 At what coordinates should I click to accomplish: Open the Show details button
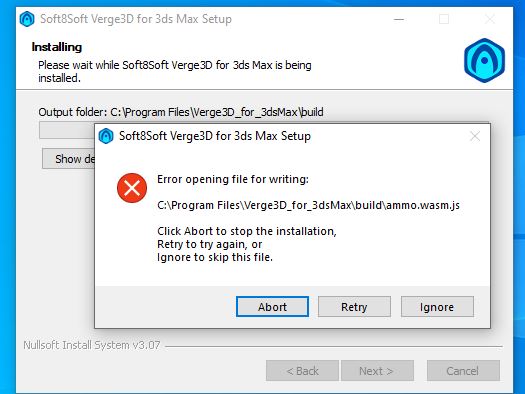pos(69,159)
